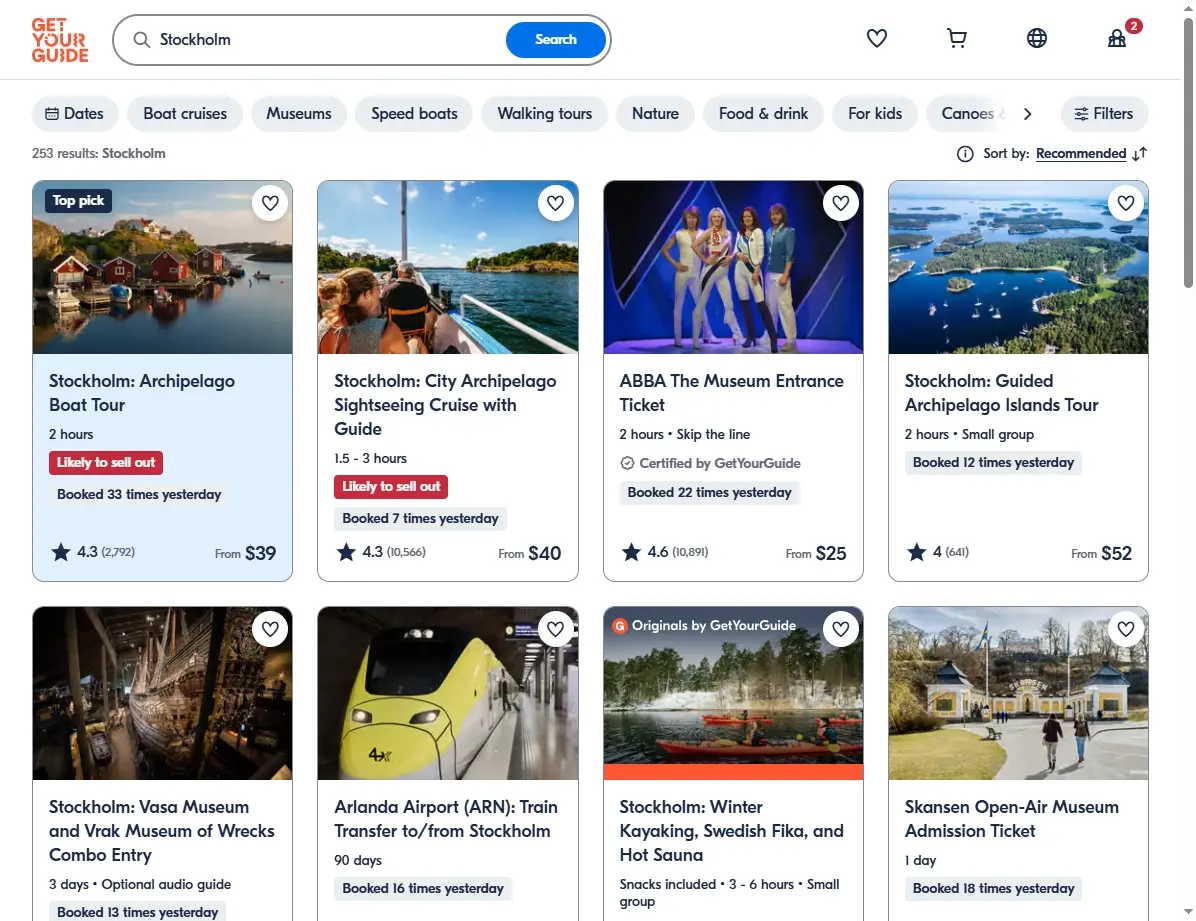Select the Boat cruises category chip

pyautogui.click(x=185, y=114)
